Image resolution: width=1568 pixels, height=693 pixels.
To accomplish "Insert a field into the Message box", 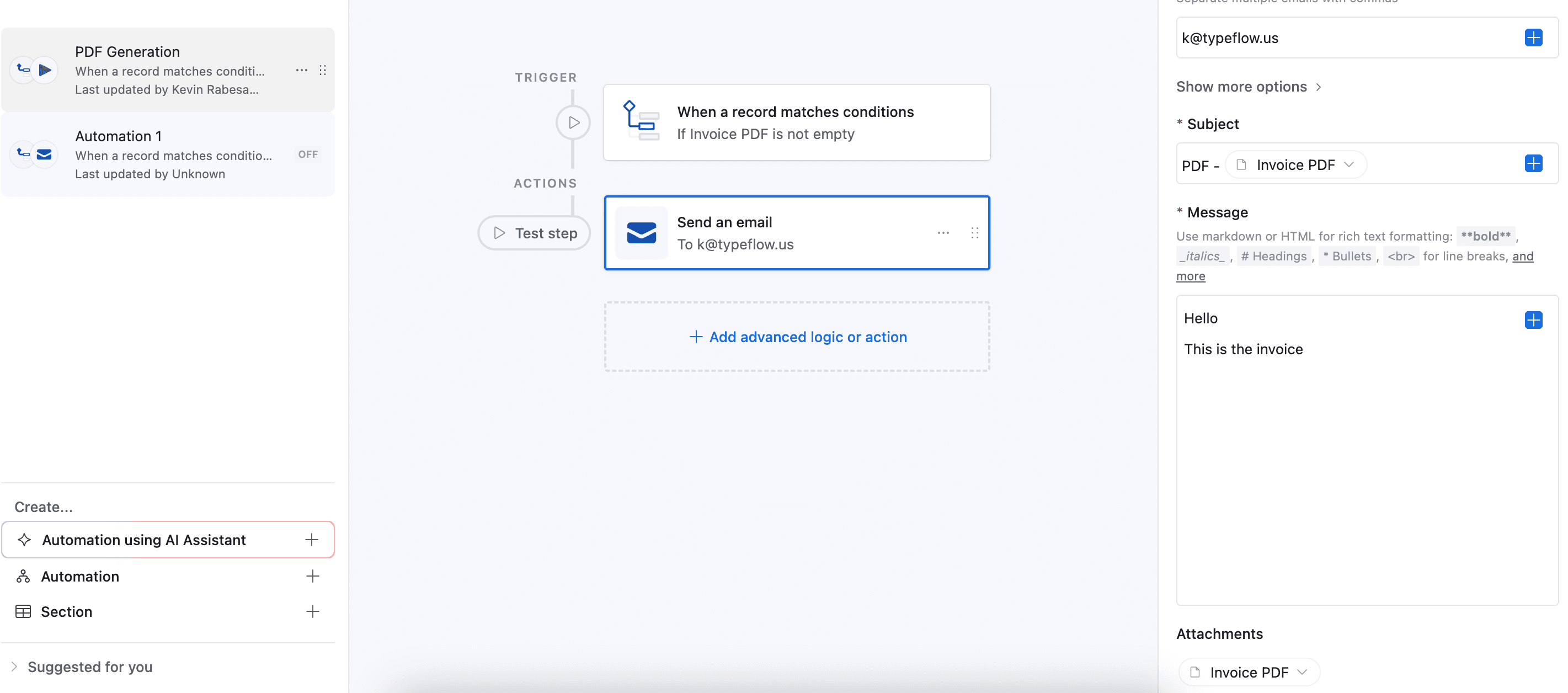I will pyautogui.click(x=1533, y=319).
